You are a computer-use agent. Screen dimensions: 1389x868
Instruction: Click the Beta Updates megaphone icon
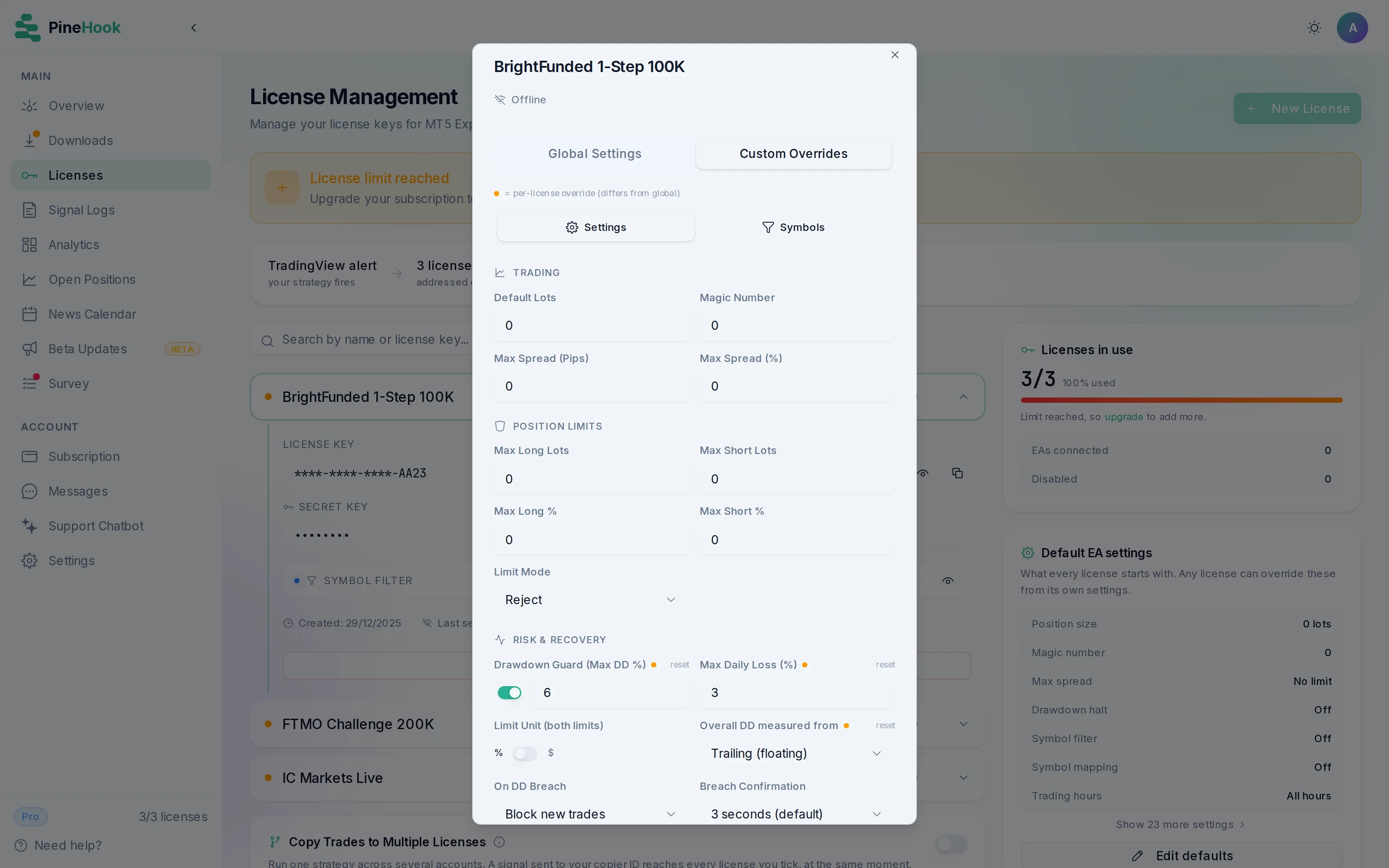point(29,349)
